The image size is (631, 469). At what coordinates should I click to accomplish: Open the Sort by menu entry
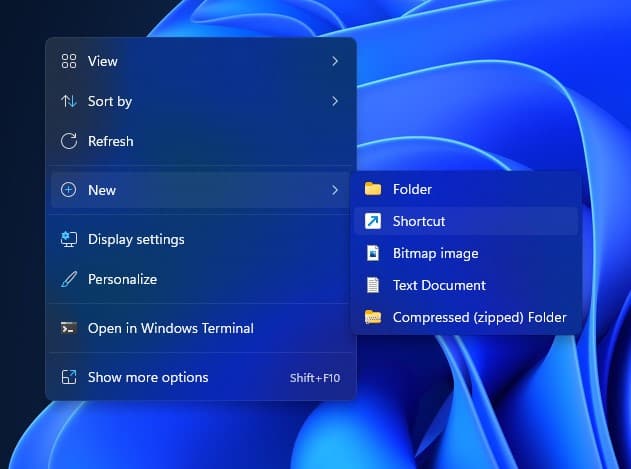[200, 101]
